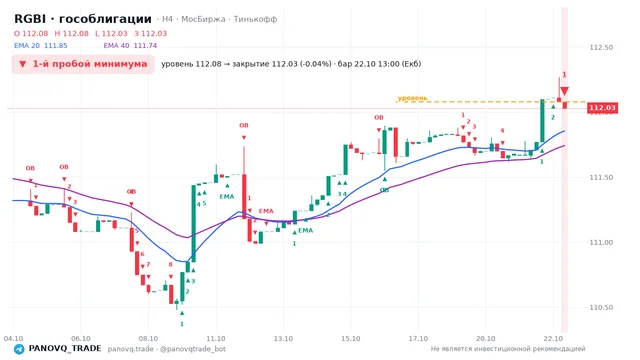Click the red 'OB' label near 16.10

pos(379,118)
